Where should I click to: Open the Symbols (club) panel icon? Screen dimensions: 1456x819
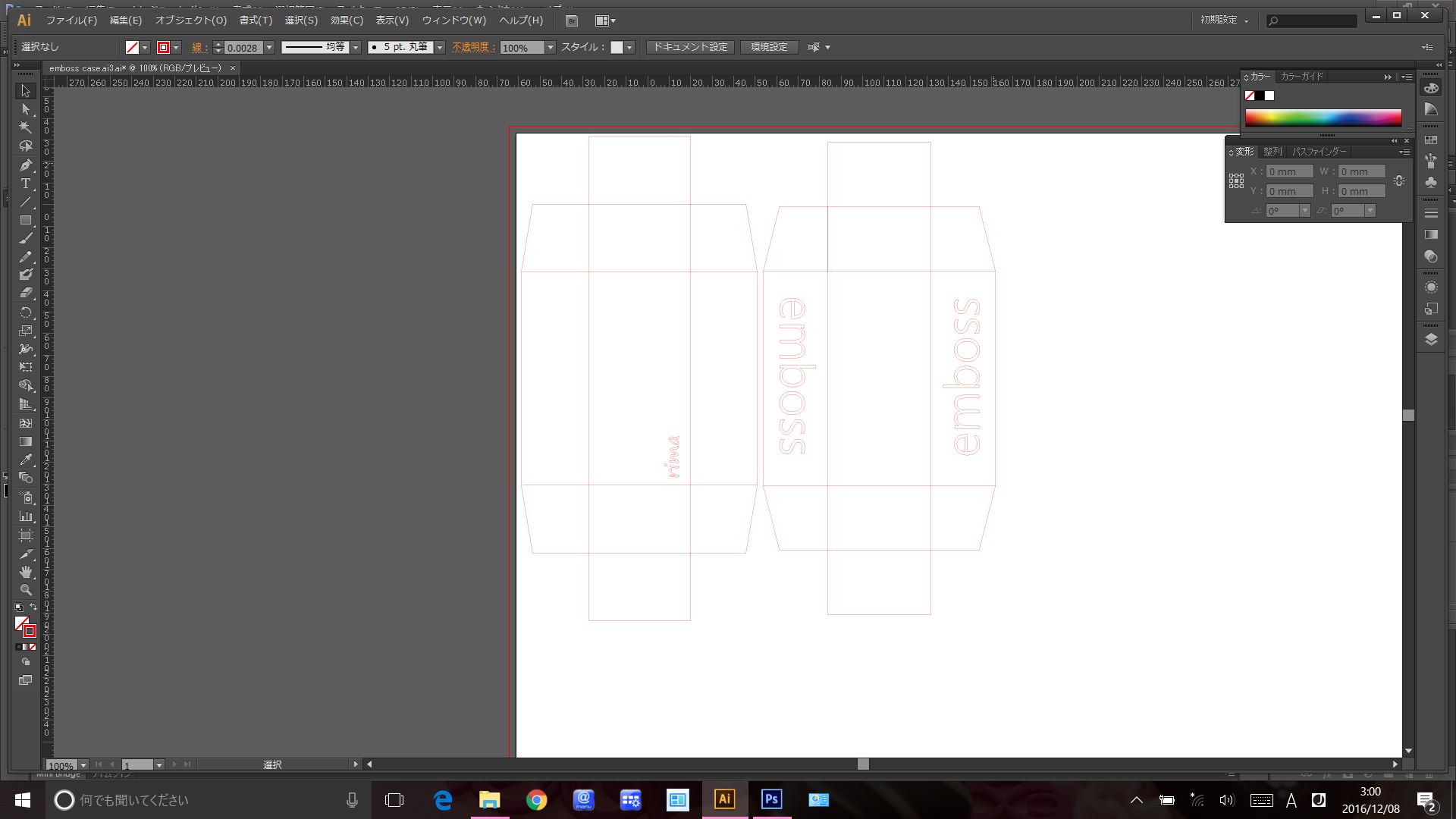point(1431,182)
